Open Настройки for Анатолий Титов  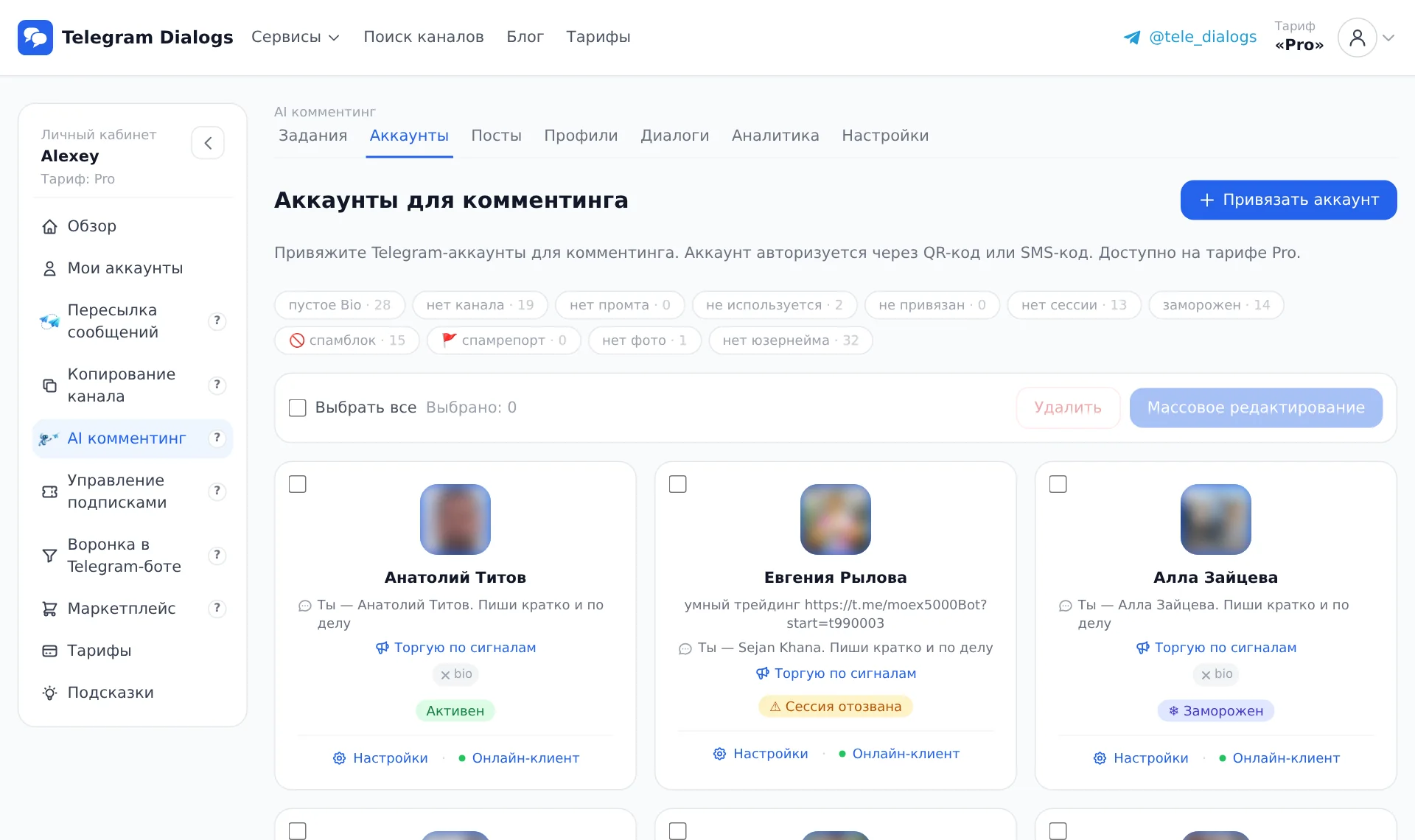click(x=380, y=758)
